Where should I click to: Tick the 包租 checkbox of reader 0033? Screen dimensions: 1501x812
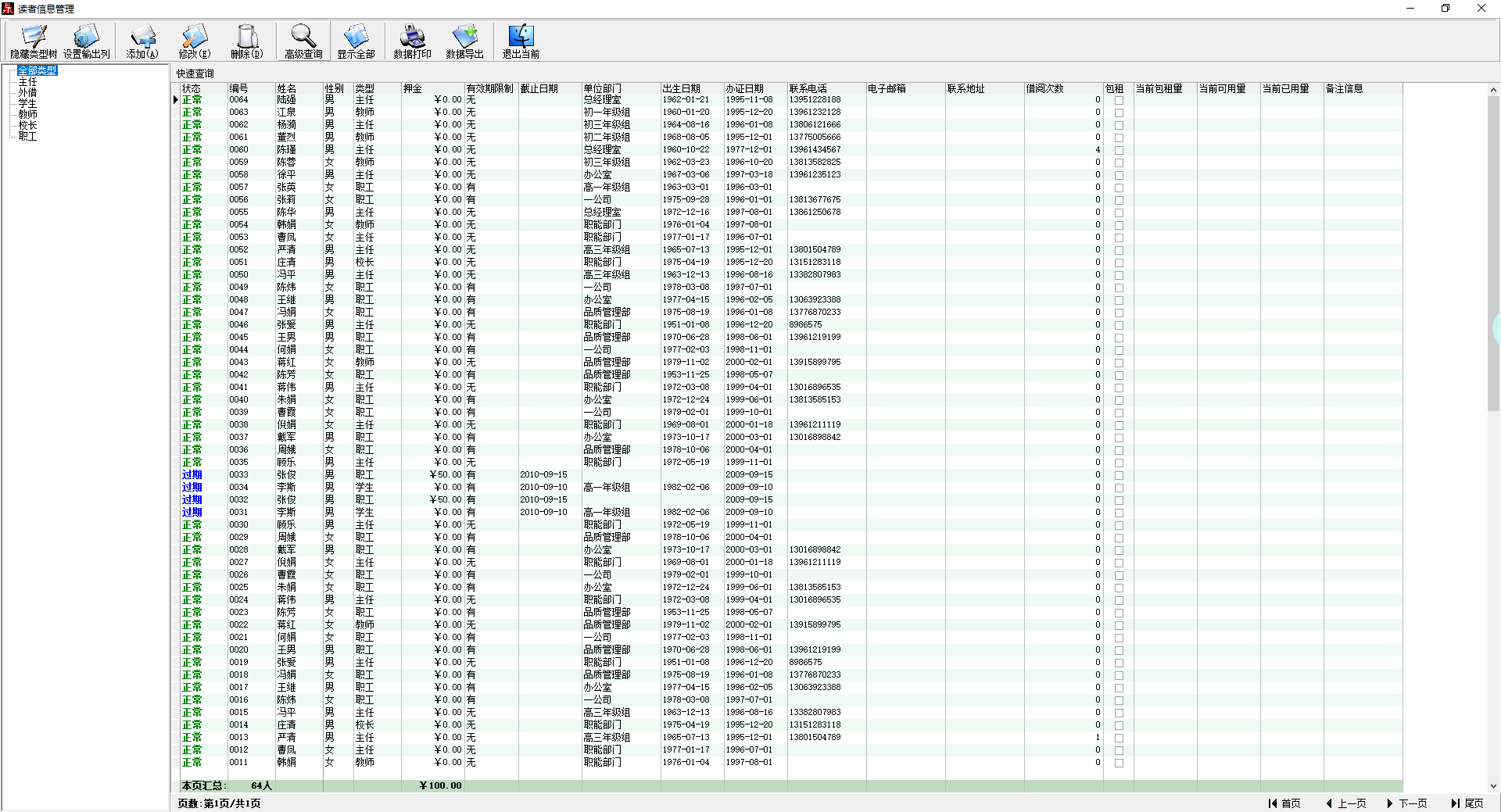[x=1119, y=475]
